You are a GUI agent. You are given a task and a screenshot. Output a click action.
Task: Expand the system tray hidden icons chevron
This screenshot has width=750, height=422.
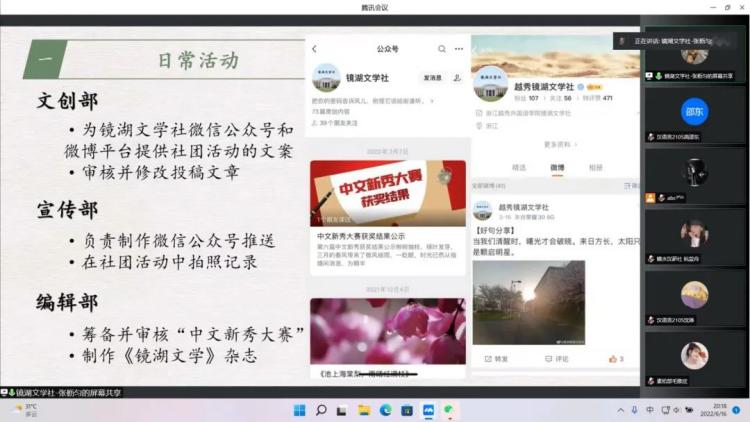(620, 410)
